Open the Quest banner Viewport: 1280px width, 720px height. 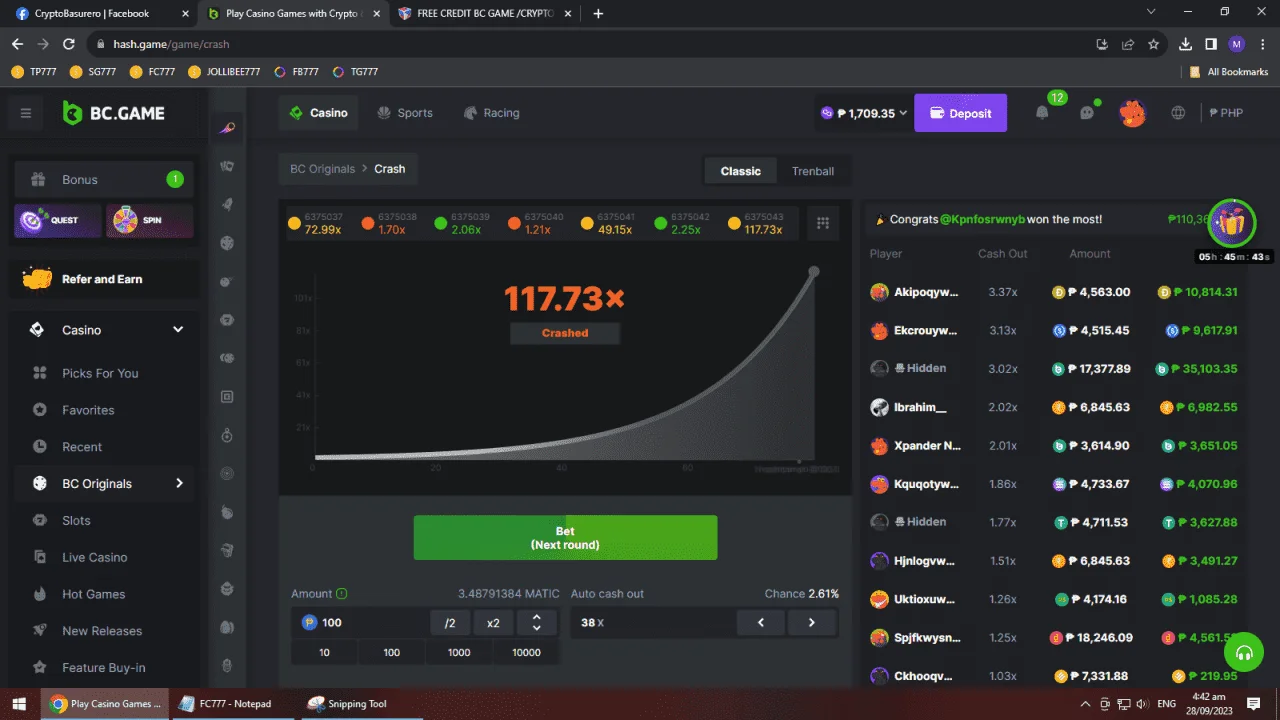[x=58, y=220]
